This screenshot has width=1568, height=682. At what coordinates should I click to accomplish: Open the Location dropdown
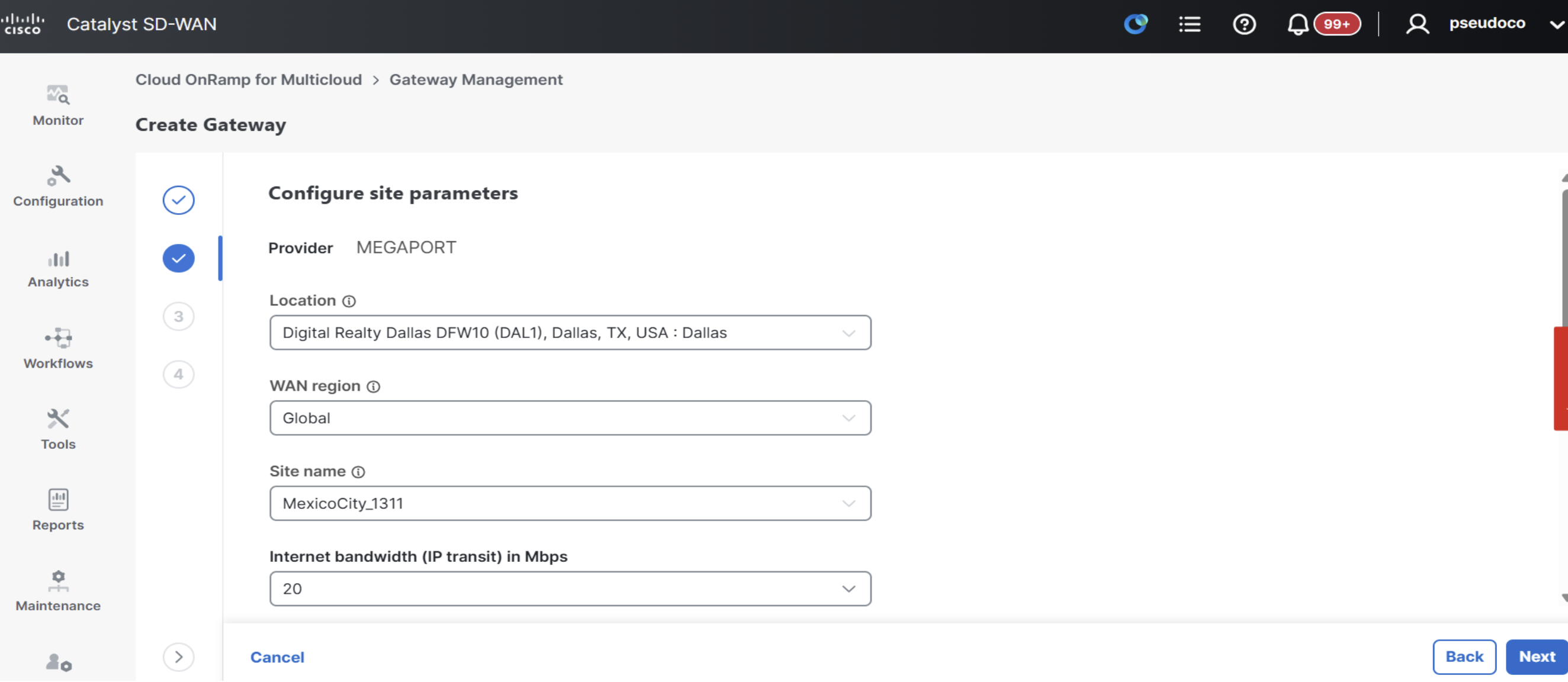click(x=570, y=333)
